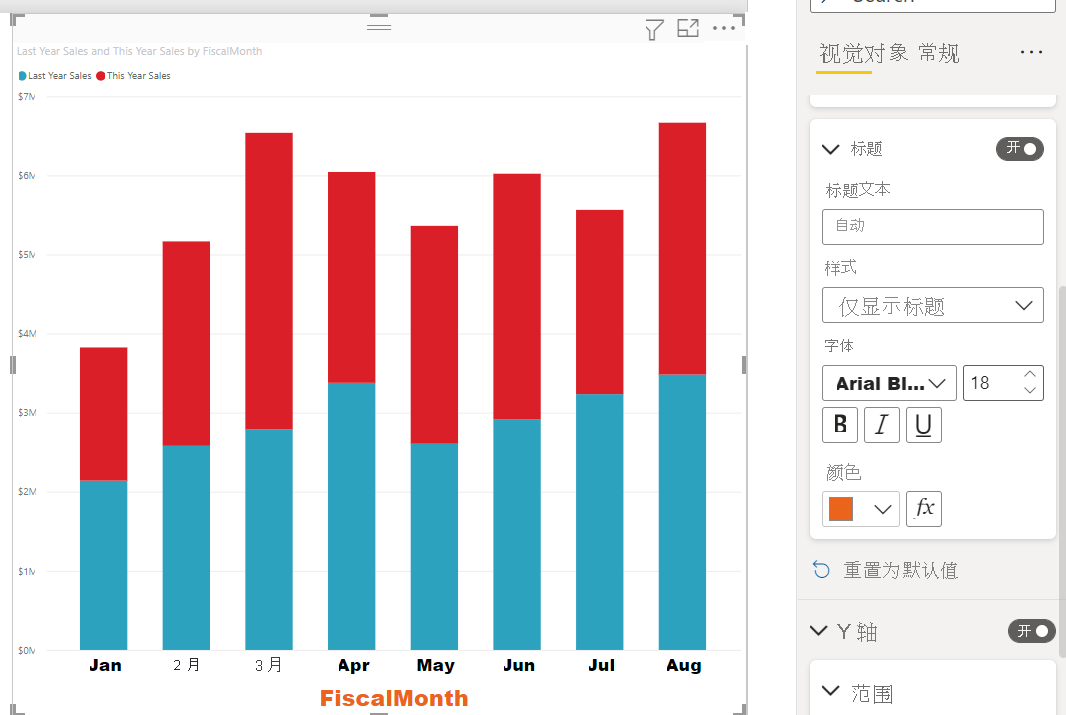Enter focus mode for the chart
The width and height of the screenshot is (1066, 715).
[688, 29]
